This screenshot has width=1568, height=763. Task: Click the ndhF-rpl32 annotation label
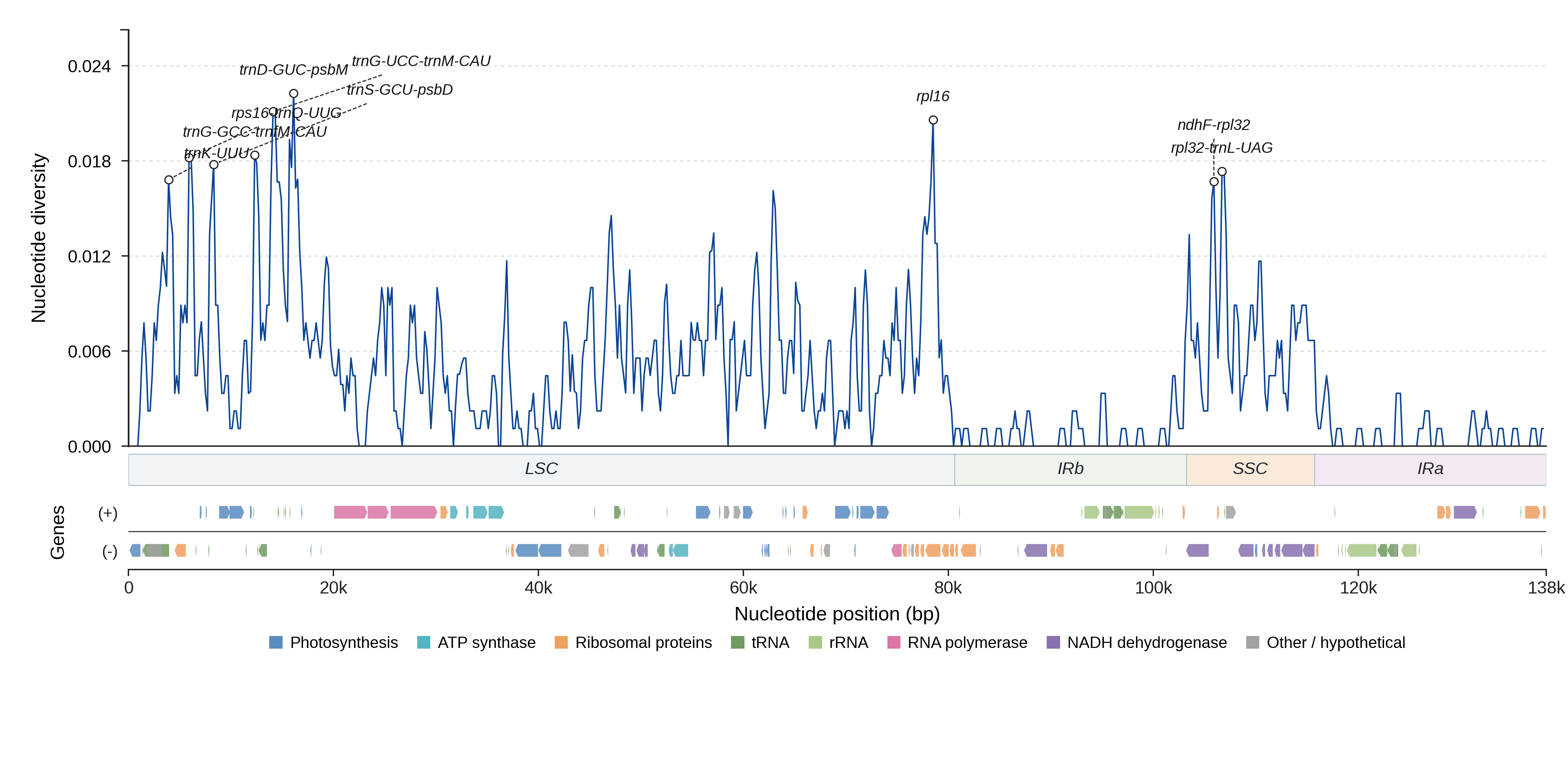point(1213,125)
